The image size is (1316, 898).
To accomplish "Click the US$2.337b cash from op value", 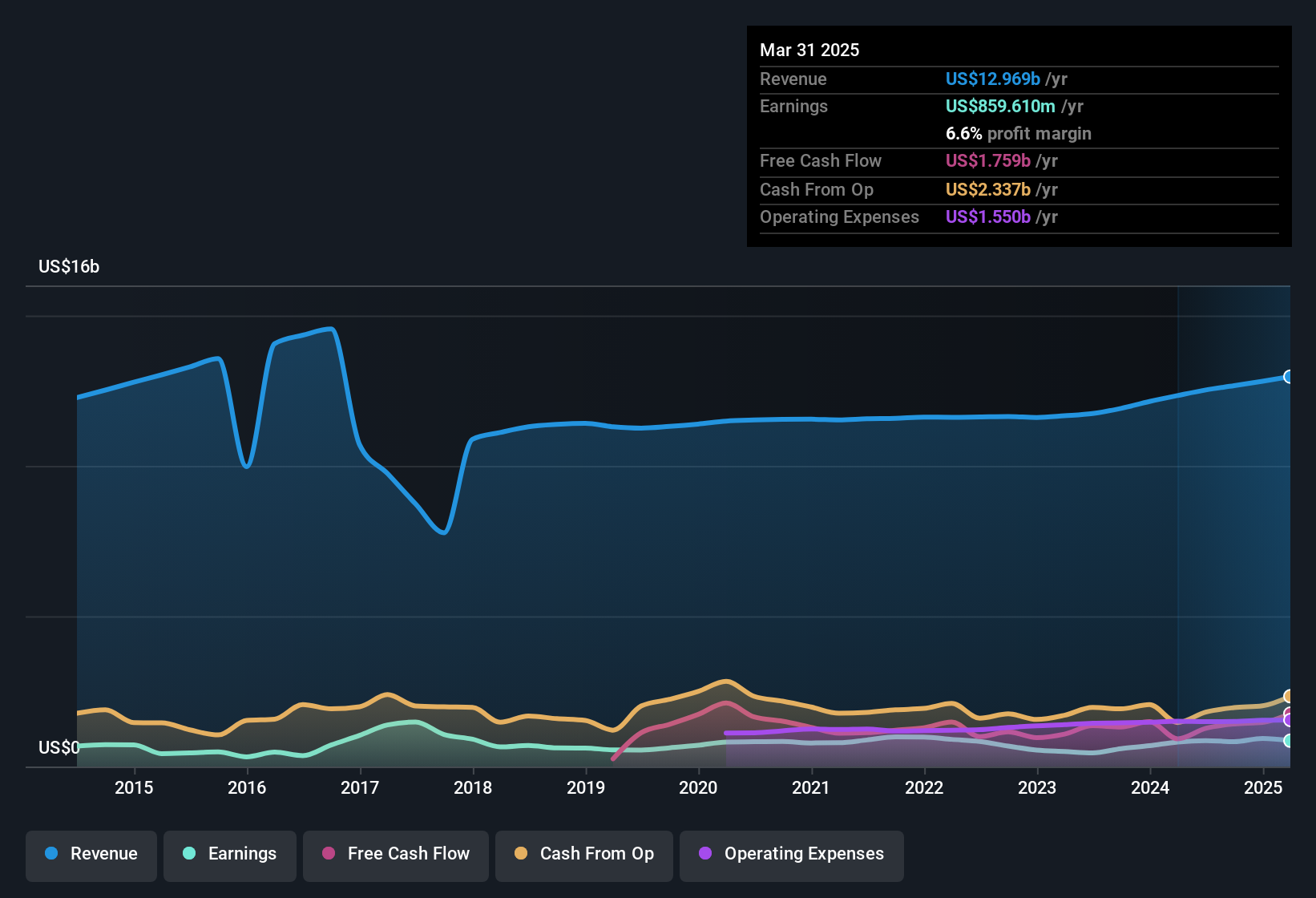I will click(988, 189).
